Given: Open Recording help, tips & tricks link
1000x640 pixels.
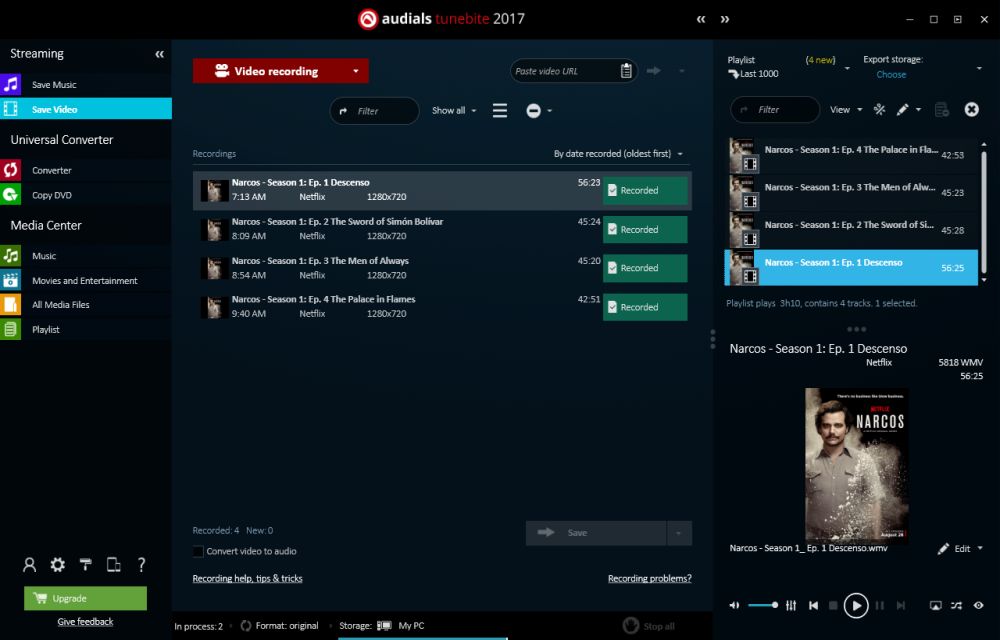Looking at the screenshot, I should coord(247,578).
